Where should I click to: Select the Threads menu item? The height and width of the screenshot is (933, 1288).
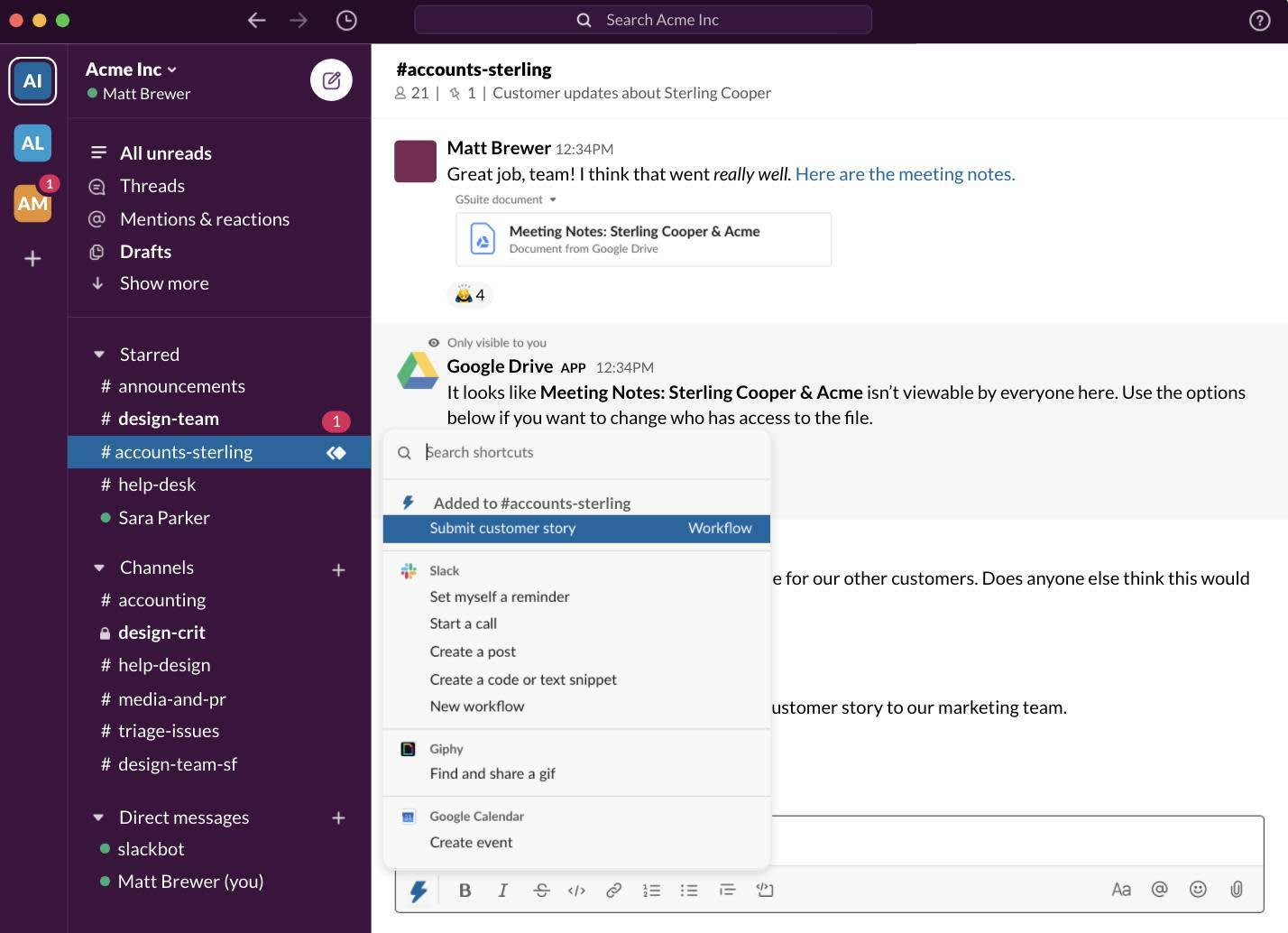(x=152, y=186)
